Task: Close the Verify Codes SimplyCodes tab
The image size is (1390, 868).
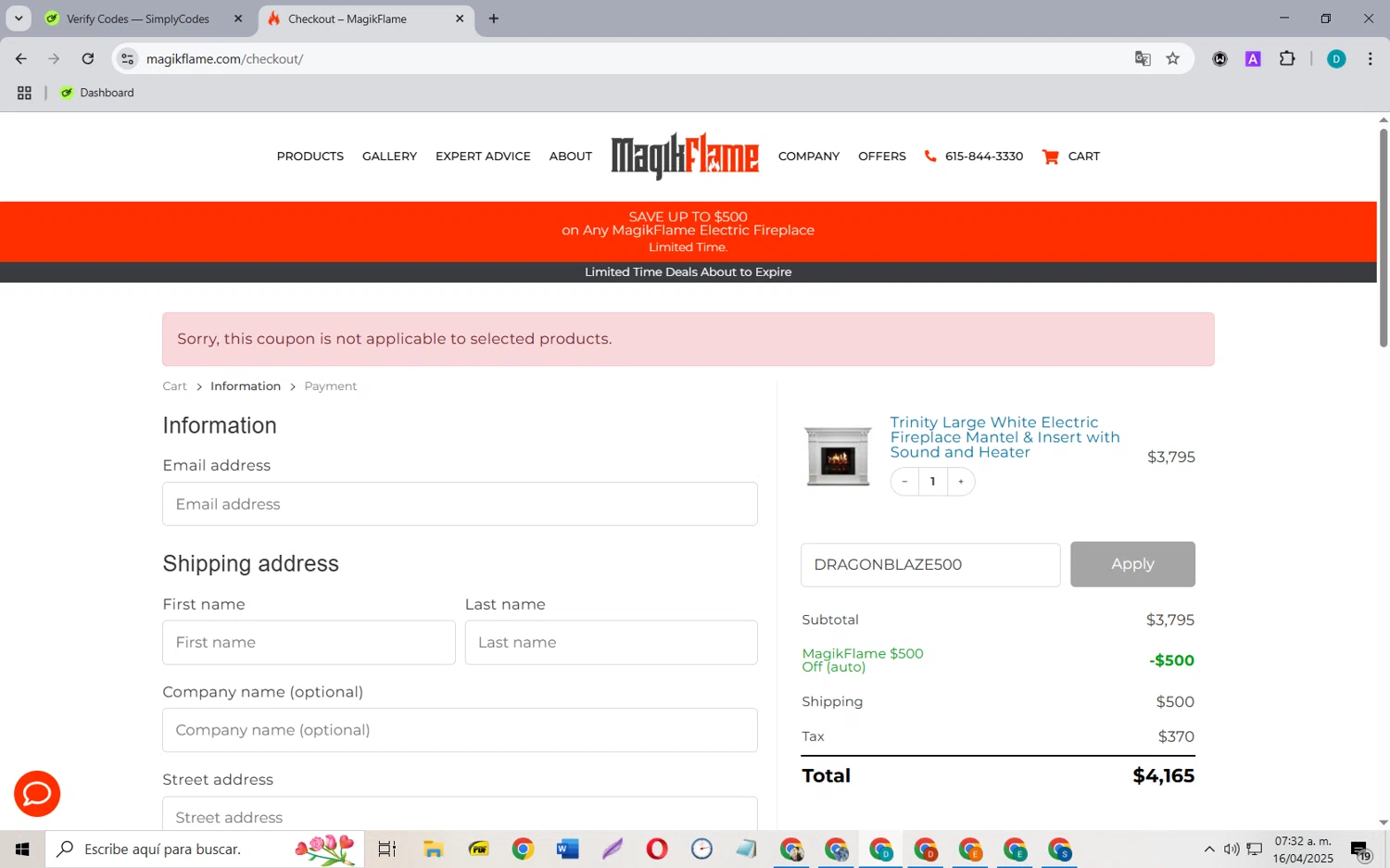Action: click(238, 19)
